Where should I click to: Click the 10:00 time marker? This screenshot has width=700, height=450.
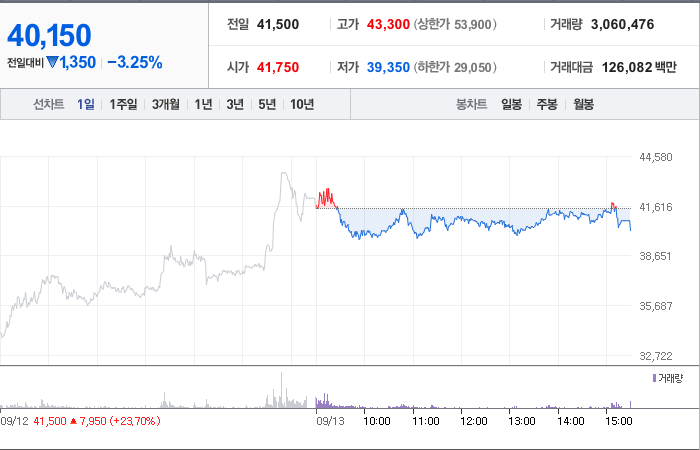point(377,421)
